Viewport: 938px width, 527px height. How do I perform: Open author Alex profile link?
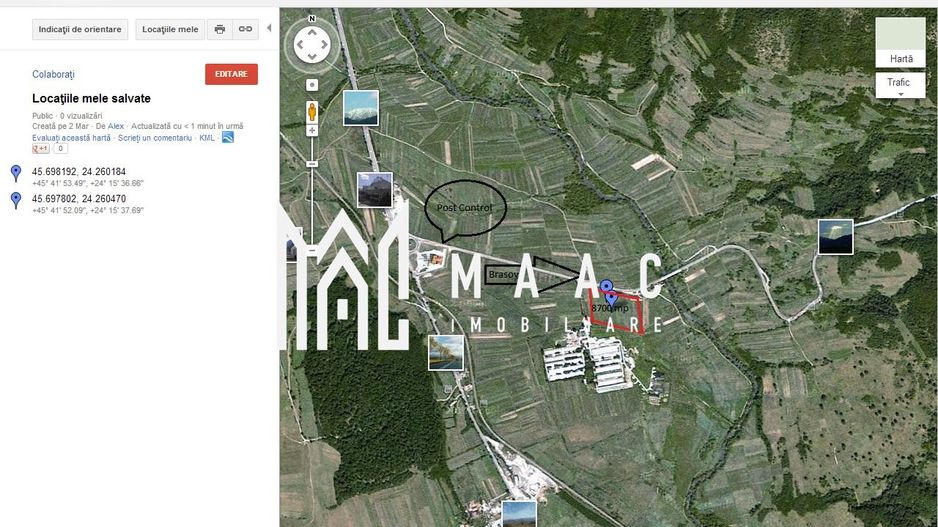(x=115, y=126)
